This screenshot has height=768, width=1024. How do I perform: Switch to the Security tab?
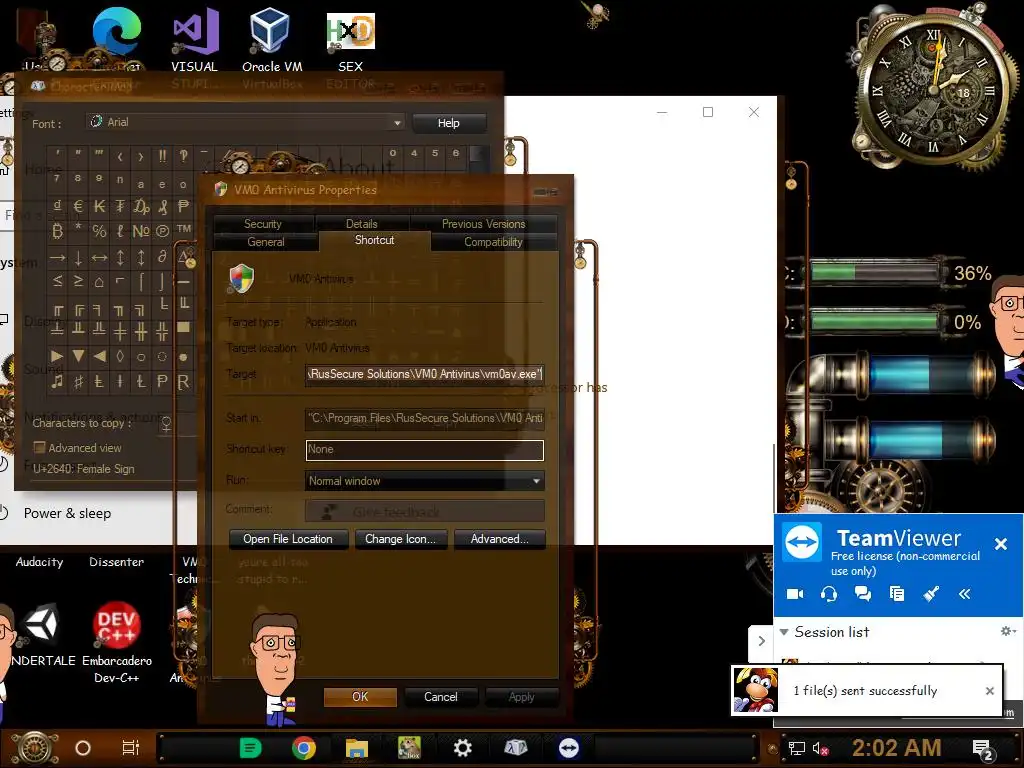(263, 224)
